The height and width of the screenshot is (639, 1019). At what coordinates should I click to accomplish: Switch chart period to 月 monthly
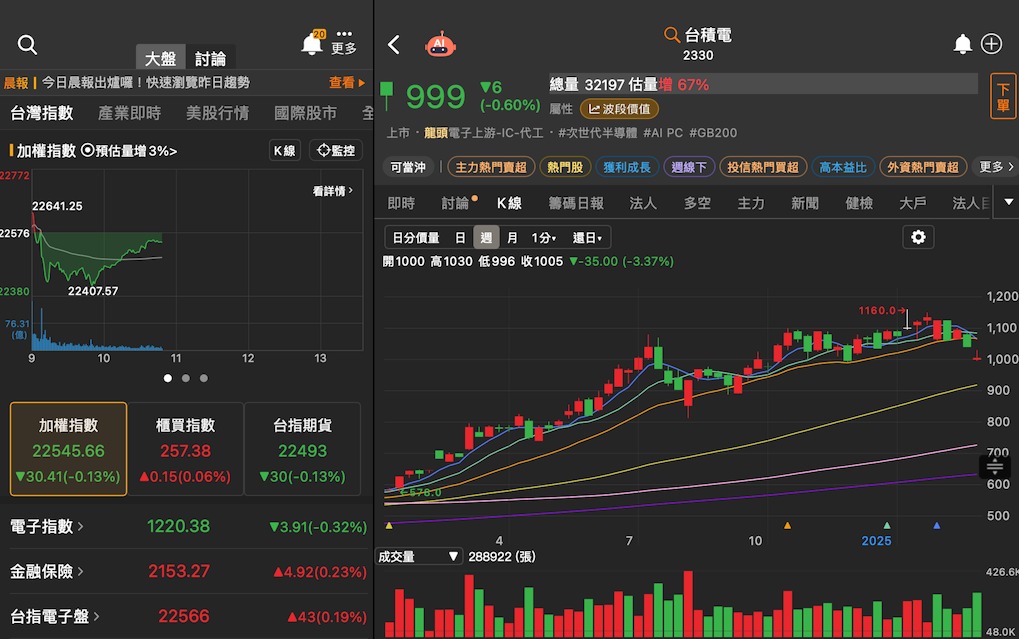tap(511, 237)
